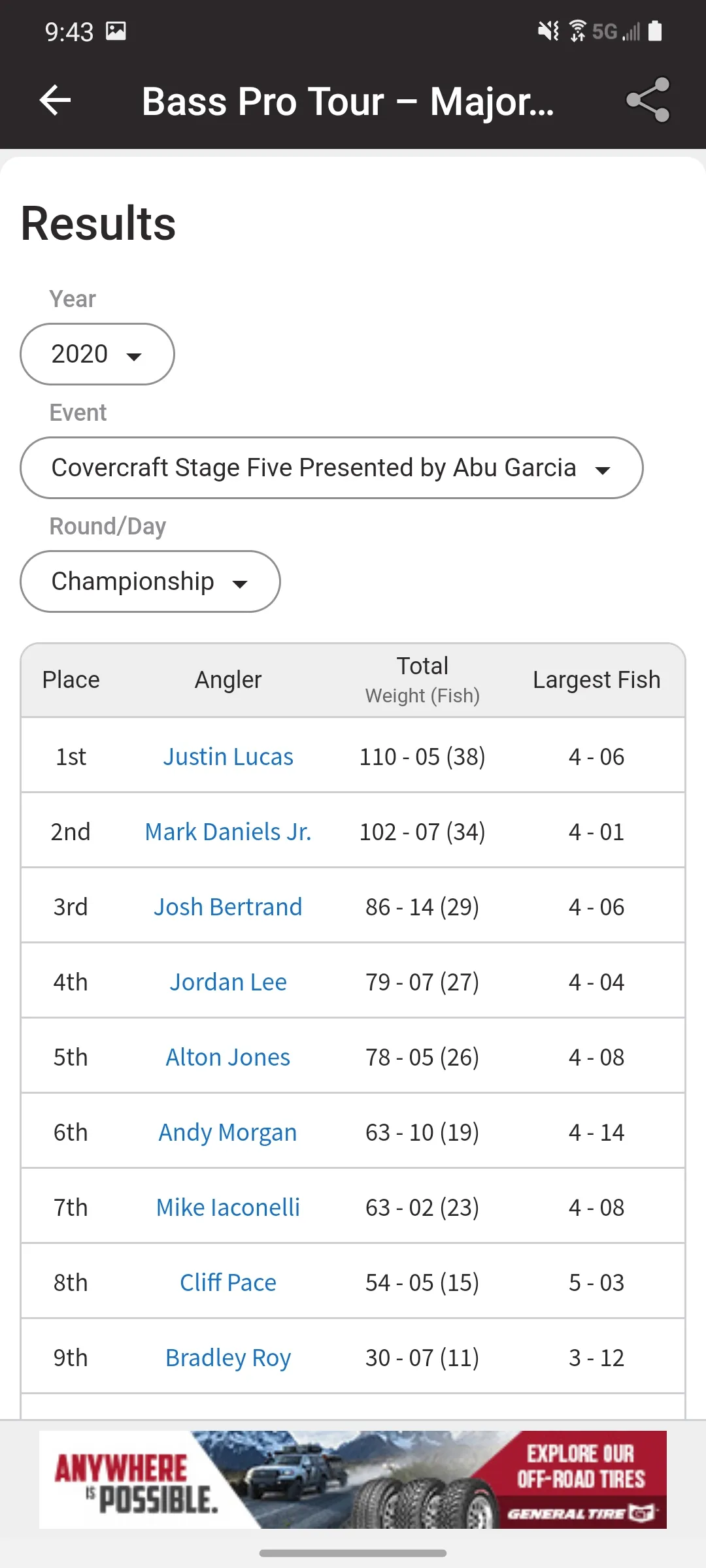Tap the share icon in header
Image resolution: width=706 pixels, height=1568 pixels.
click(648, 100)
